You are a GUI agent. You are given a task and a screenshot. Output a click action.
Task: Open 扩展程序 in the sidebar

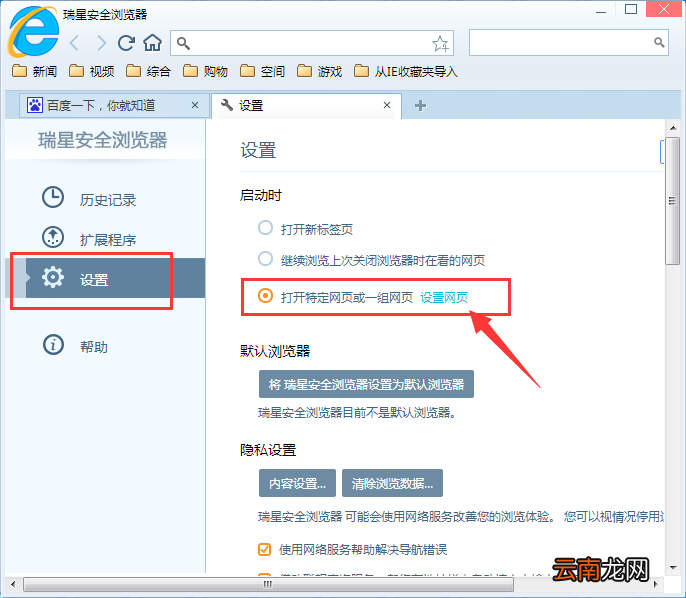click(108, 240)
